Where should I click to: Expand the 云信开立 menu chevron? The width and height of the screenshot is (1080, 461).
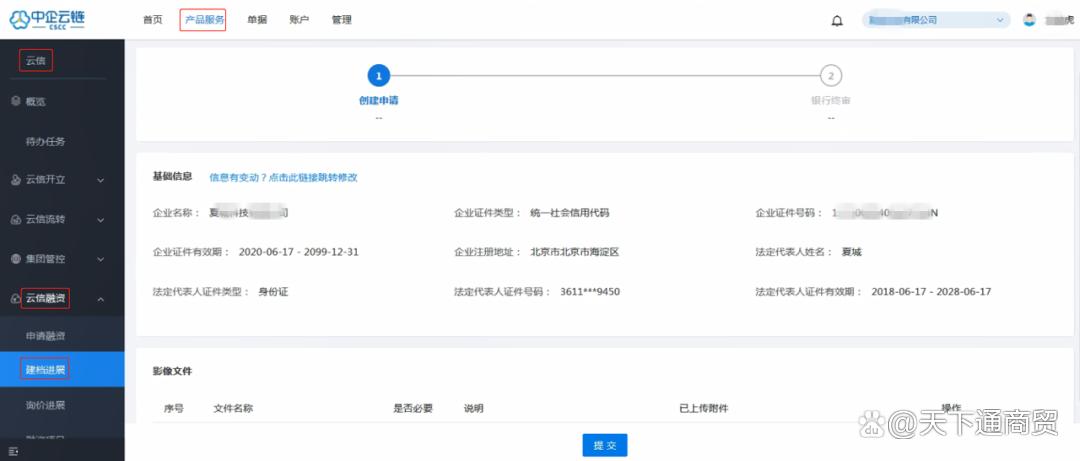click(x=101, y=181)
